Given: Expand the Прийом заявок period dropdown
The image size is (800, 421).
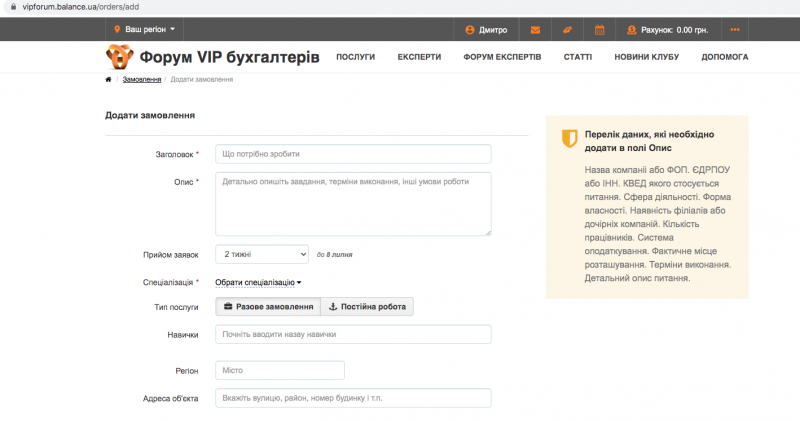Looking at the screenshot, I should point(262,255).
